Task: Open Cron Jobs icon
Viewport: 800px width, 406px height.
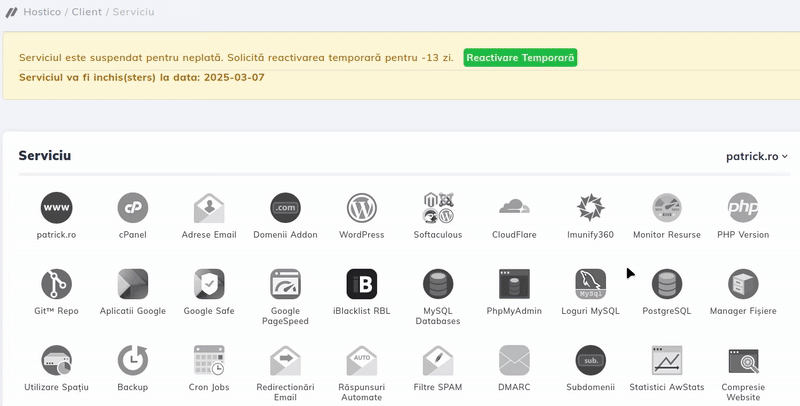Action: point(209,360)
